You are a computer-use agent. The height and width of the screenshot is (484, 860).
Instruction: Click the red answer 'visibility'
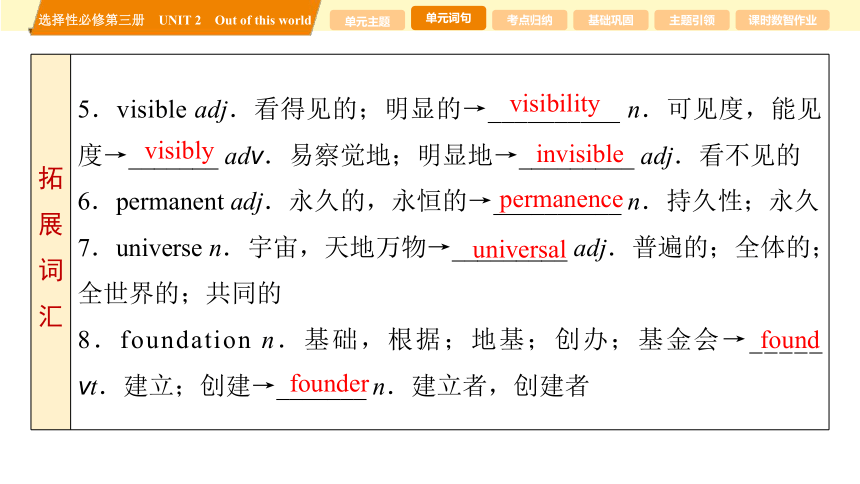point(555,104)
